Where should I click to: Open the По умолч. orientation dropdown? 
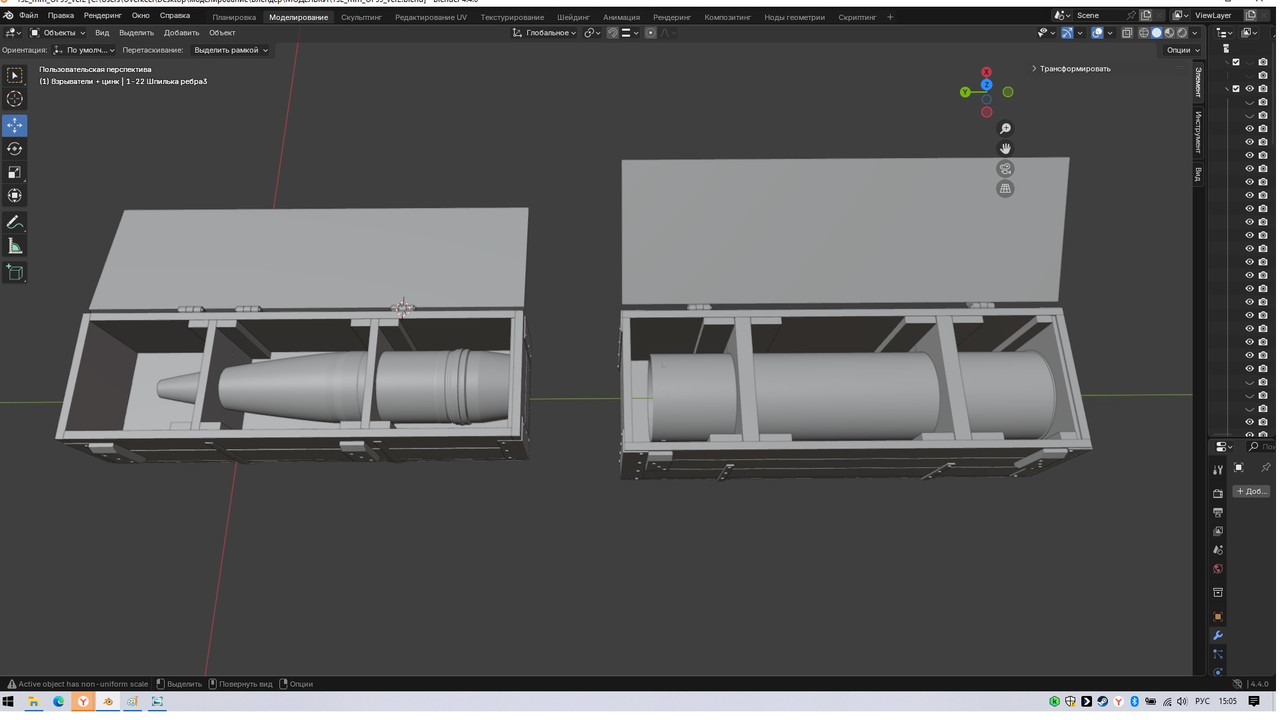click(84, 50)
